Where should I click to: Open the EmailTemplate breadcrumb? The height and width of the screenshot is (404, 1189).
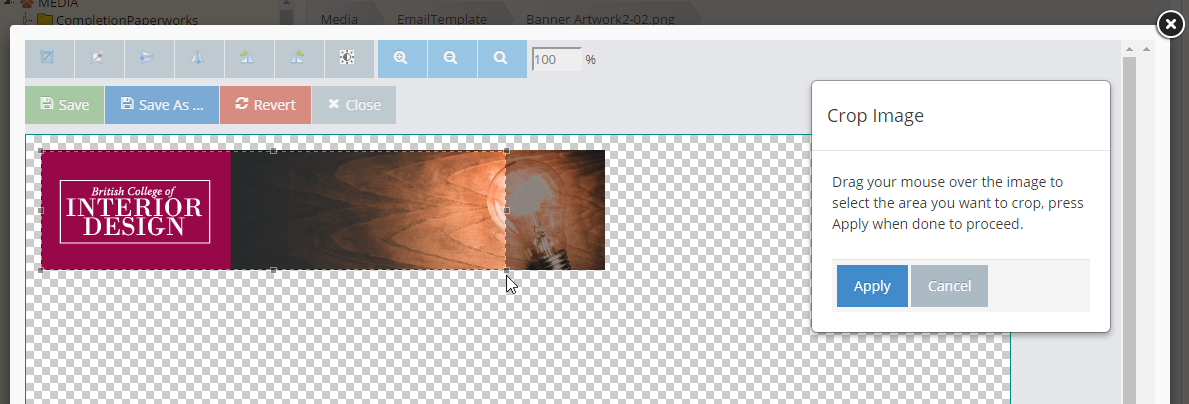click(441, 19)
